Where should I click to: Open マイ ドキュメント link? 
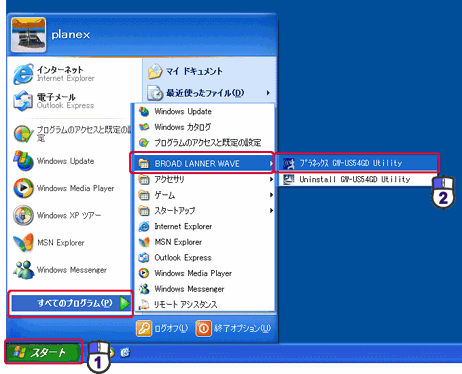coord(194,71)
